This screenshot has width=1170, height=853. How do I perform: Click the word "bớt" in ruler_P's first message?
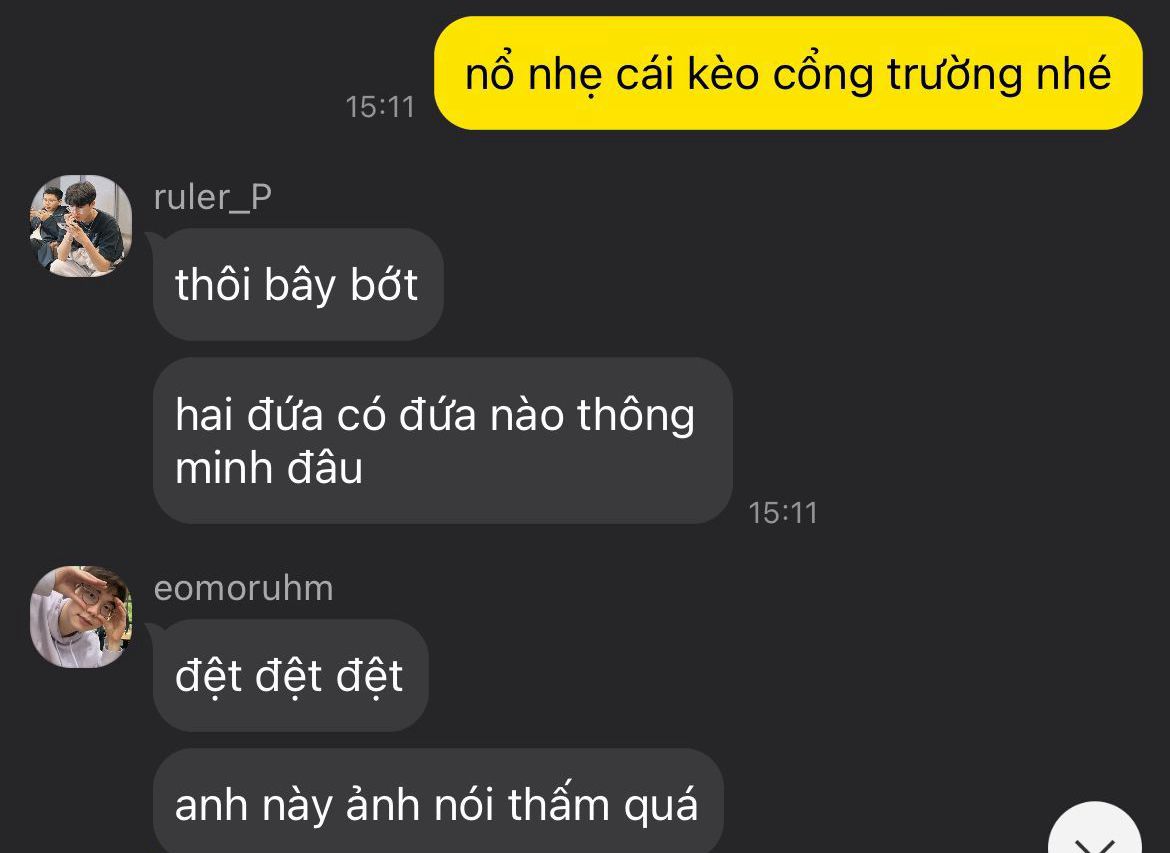coord(384,284)
